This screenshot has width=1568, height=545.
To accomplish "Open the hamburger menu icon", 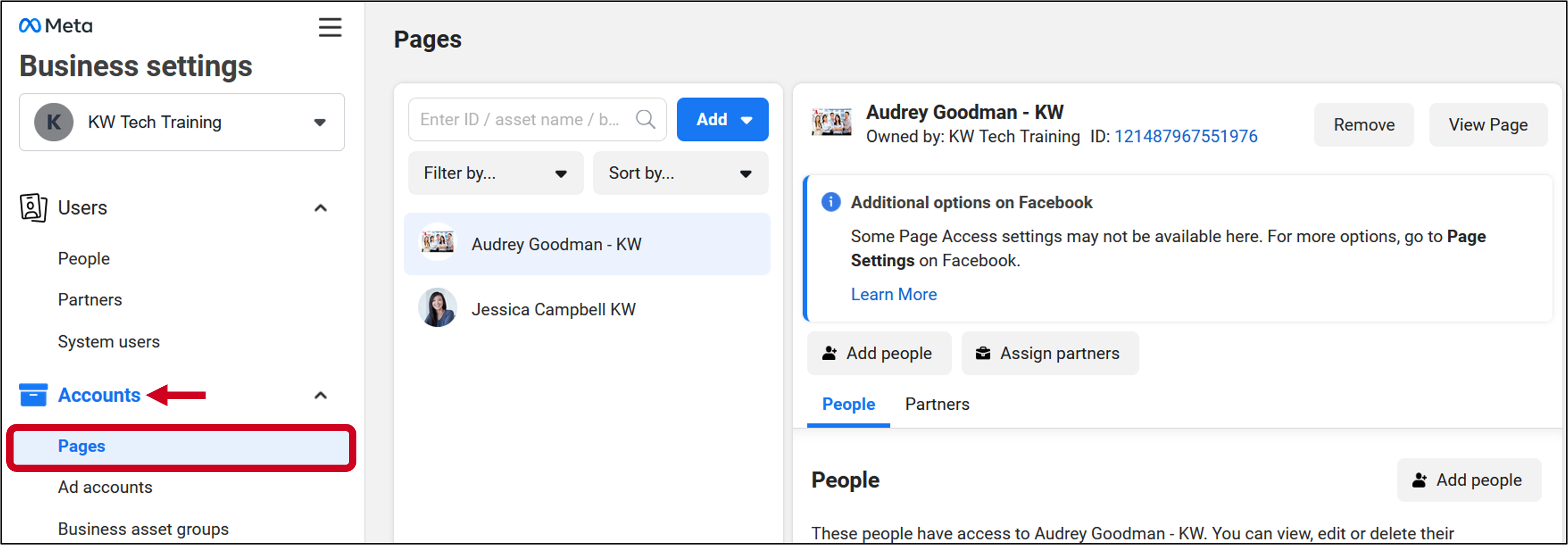I will click(330, 27).
